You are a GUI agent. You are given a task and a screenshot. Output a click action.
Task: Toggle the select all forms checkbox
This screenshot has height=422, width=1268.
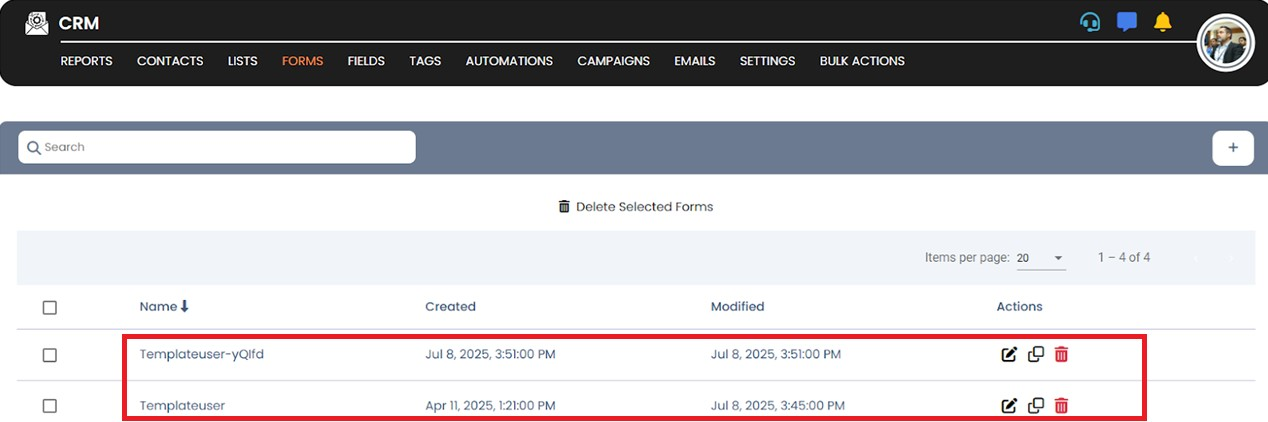[50, 307]
